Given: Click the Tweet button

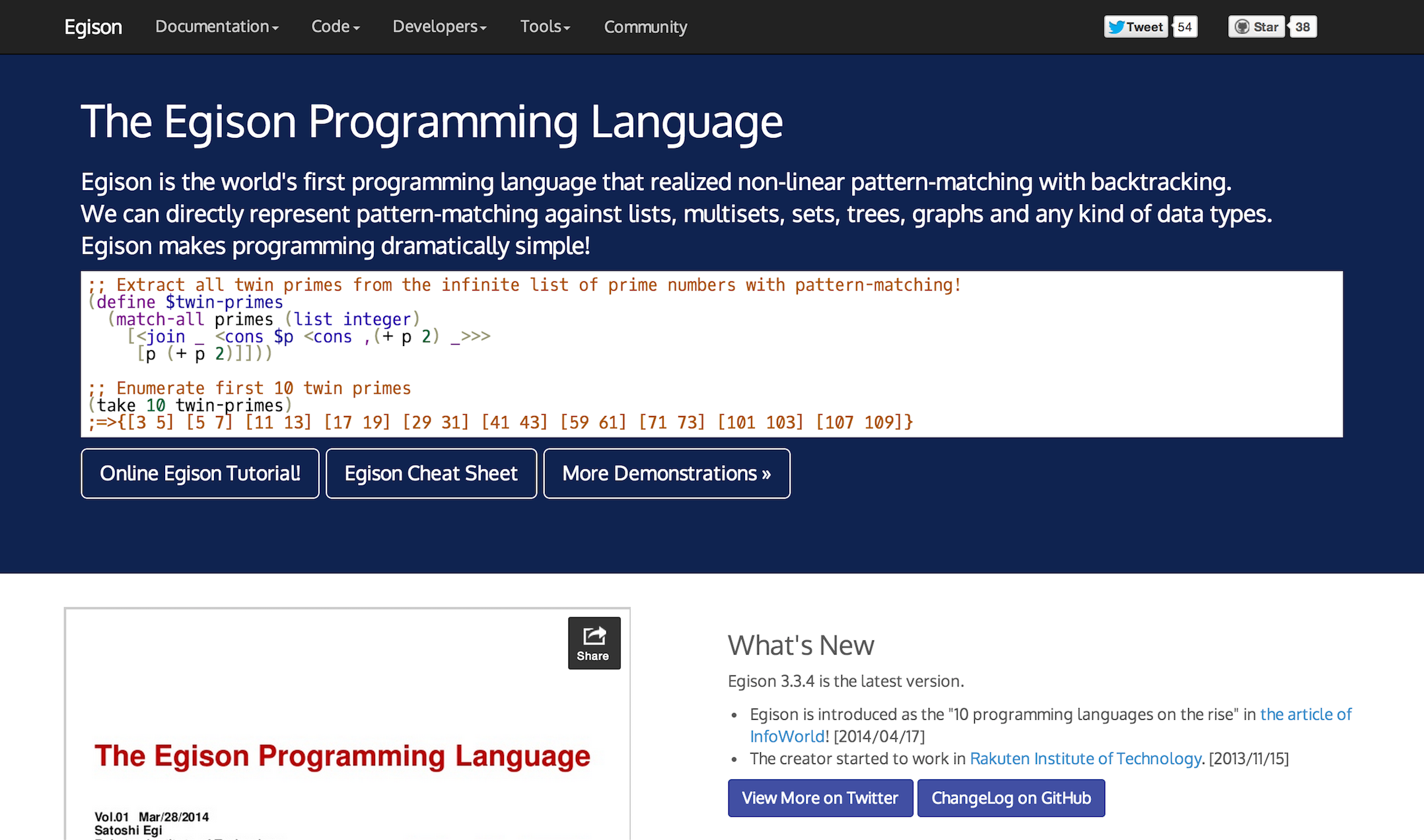Looking at the screenshot, I should pos(1136,27).
